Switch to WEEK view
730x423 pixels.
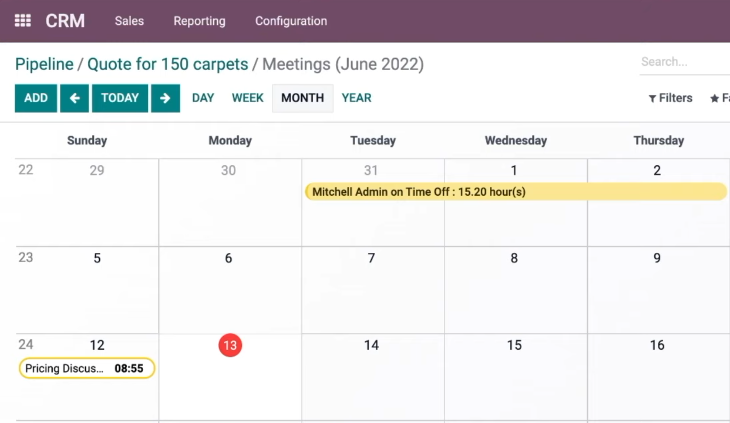[x=248, y=98]
